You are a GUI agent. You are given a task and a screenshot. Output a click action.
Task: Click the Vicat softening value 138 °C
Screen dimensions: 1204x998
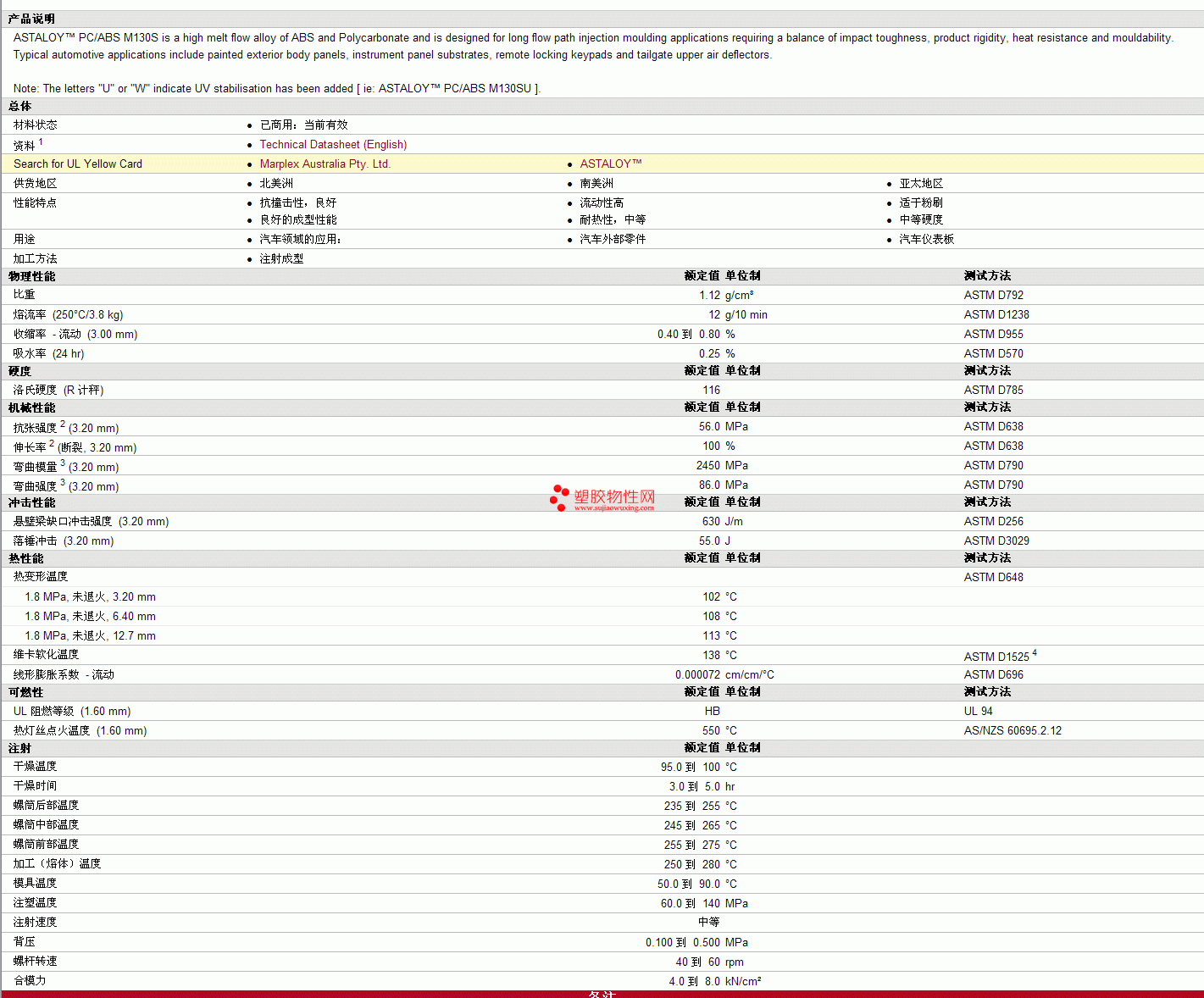click(720, 656)
